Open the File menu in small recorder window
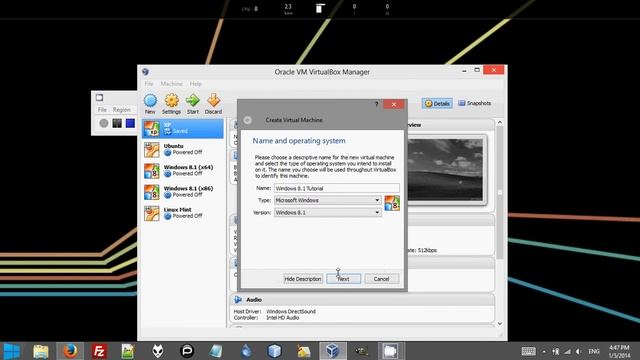Viewport: 640px width, 360px height. pos(102,110)
